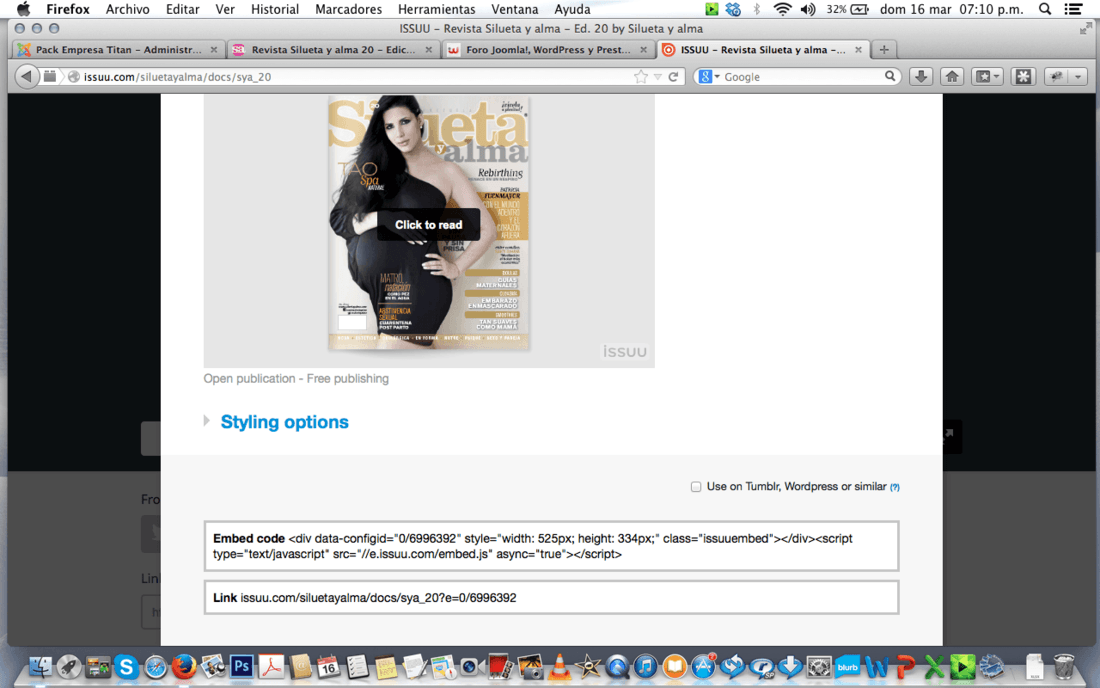Open the Trash in the dock
The image size is (1100, 688).
coord(1064,666)
